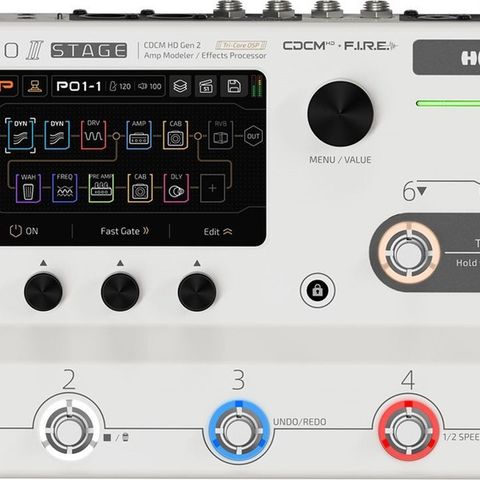Tap footswitch 3 UNDO/REDO

coord(239,431)
